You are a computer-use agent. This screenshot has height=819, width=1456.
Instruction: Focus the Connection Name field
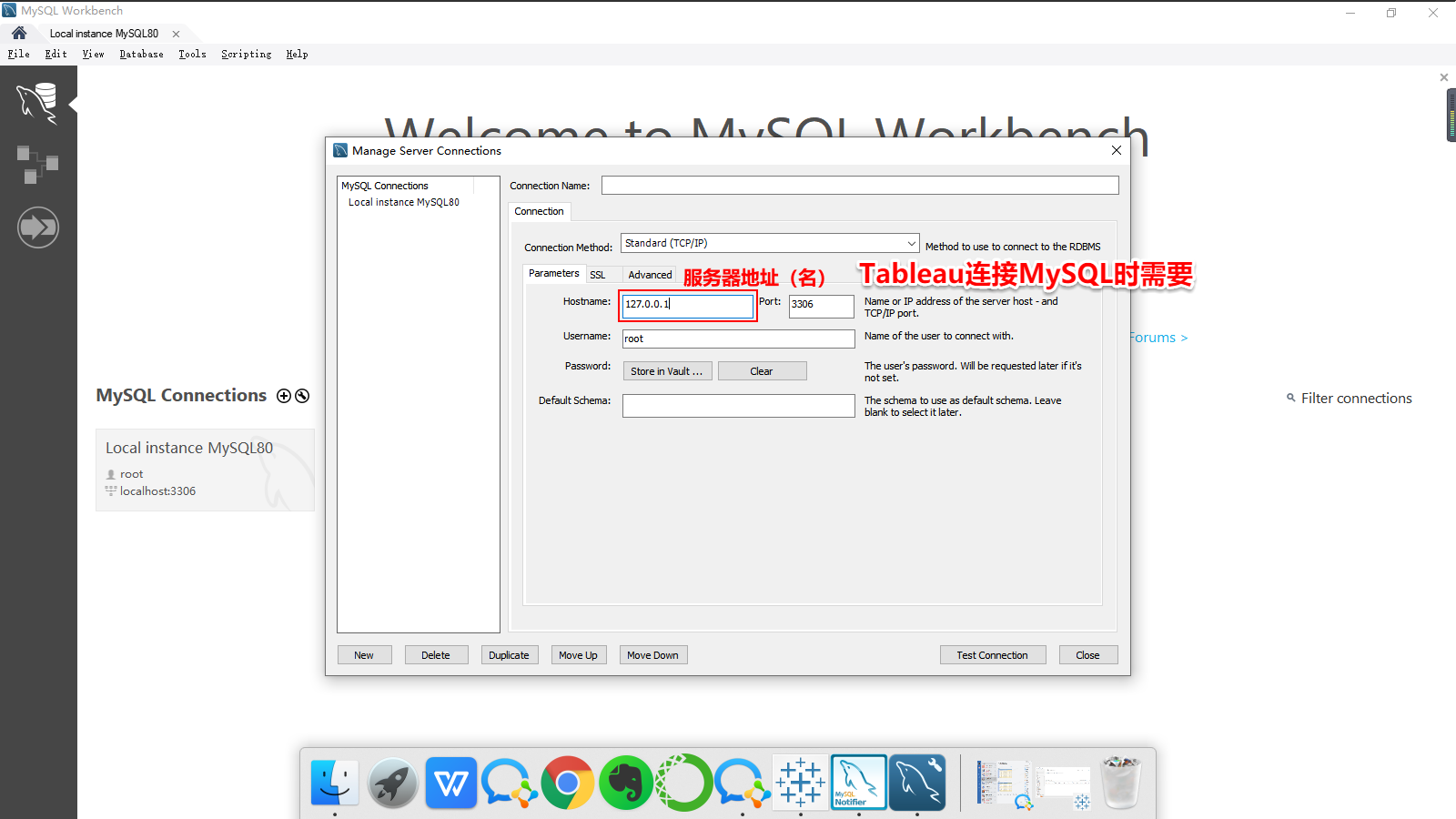(860, 186)
